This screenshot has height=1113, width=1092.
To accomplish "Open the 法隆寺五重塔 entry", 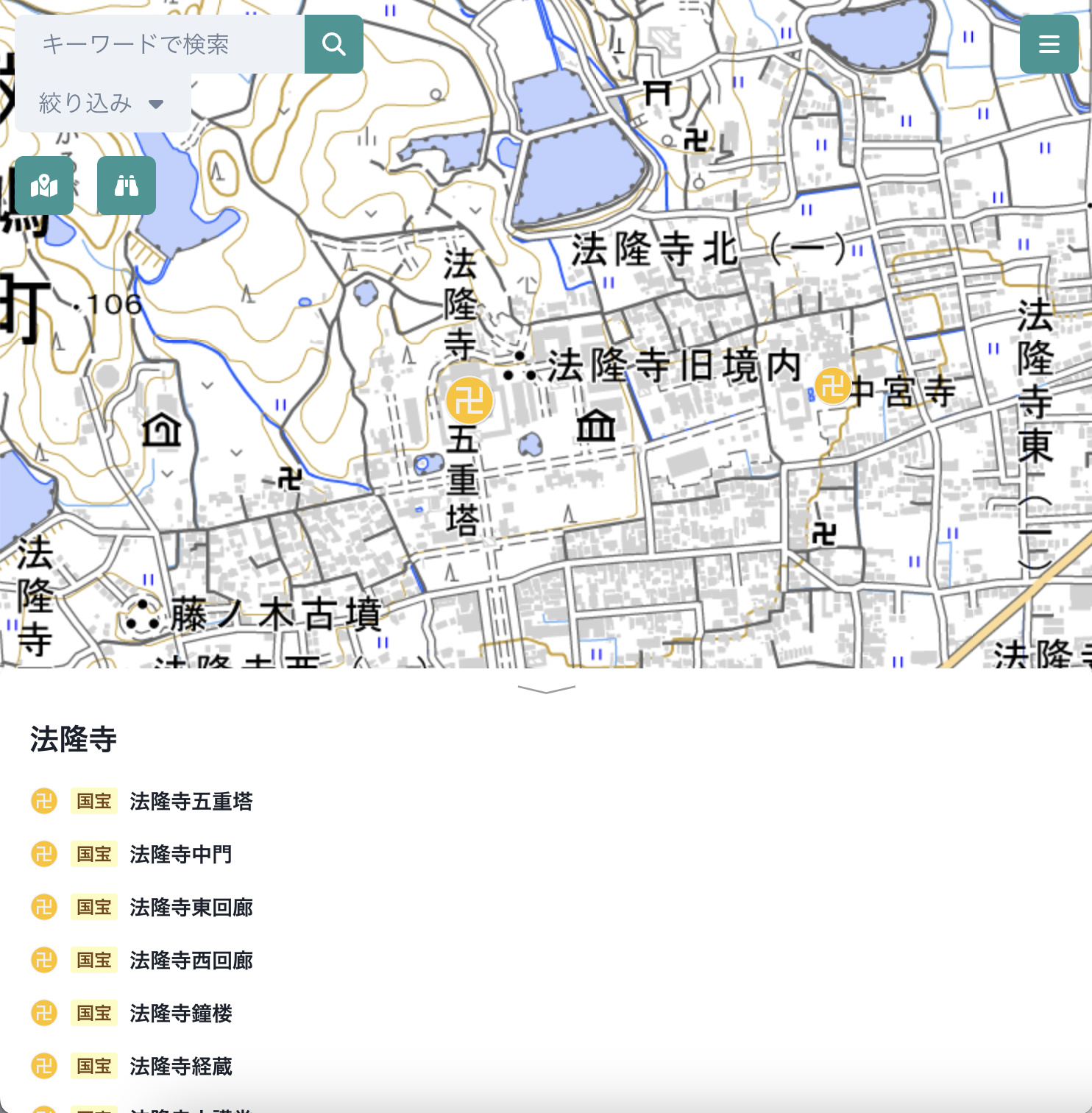I will tap(190, 802).
